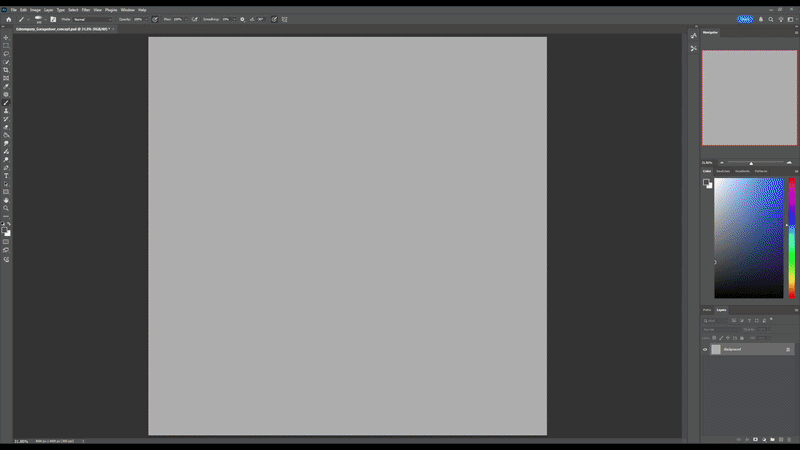Add layer style fx button
800x450 pixels.
click(747, 439)
